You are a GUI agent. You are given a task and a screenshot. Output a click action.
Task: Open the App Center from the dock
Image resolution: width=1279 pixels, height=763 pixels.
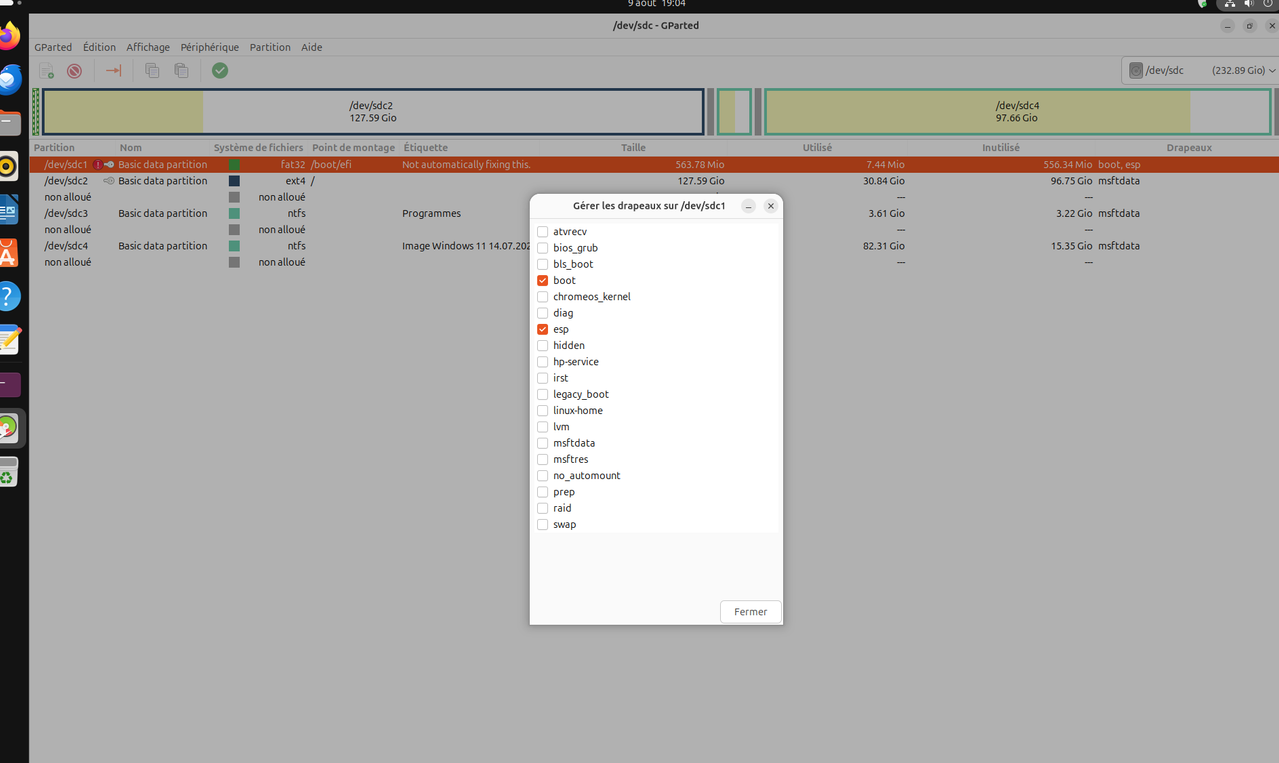7,253
